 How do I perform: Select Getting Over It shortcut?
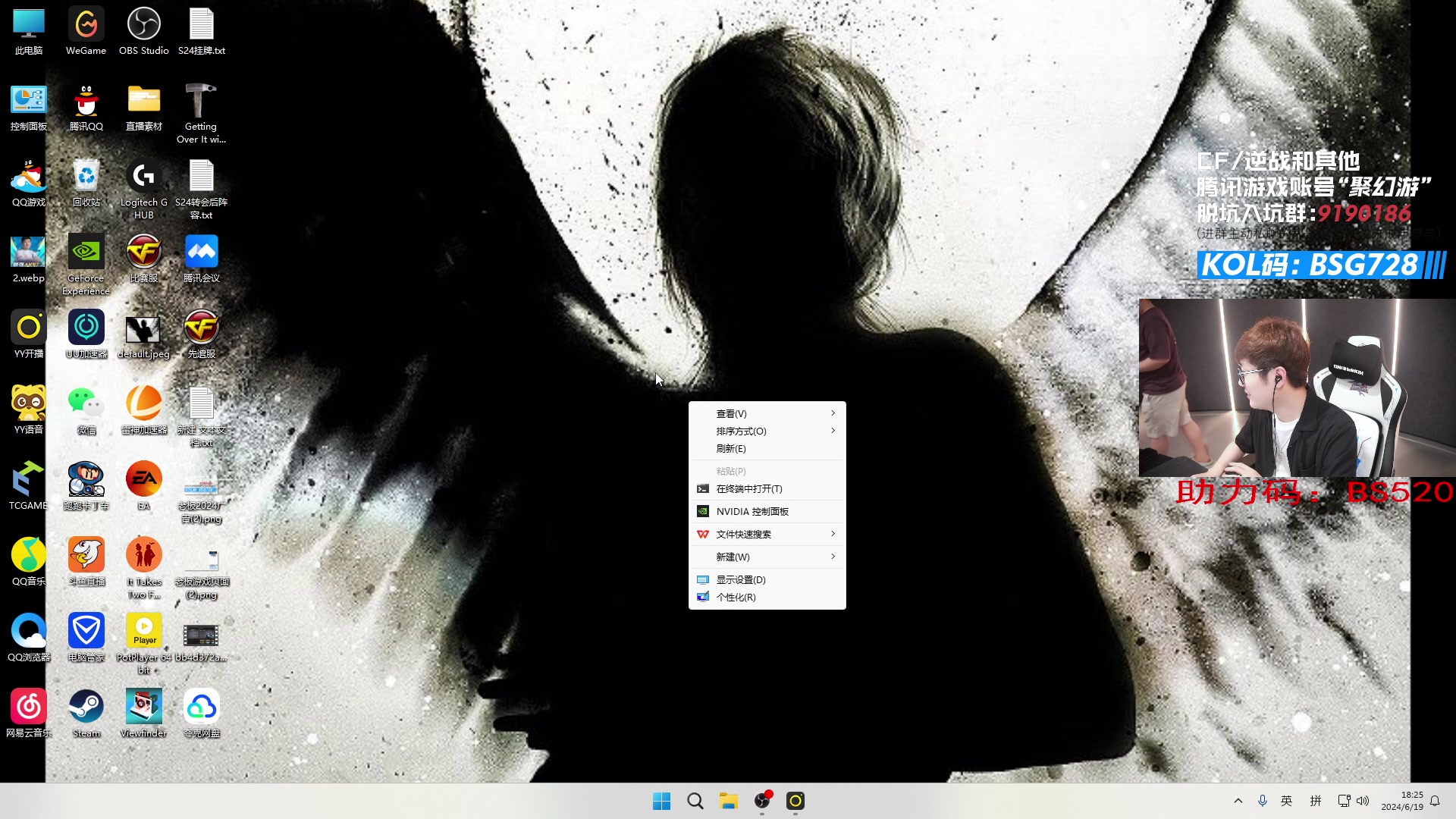[x=201, y=114]
